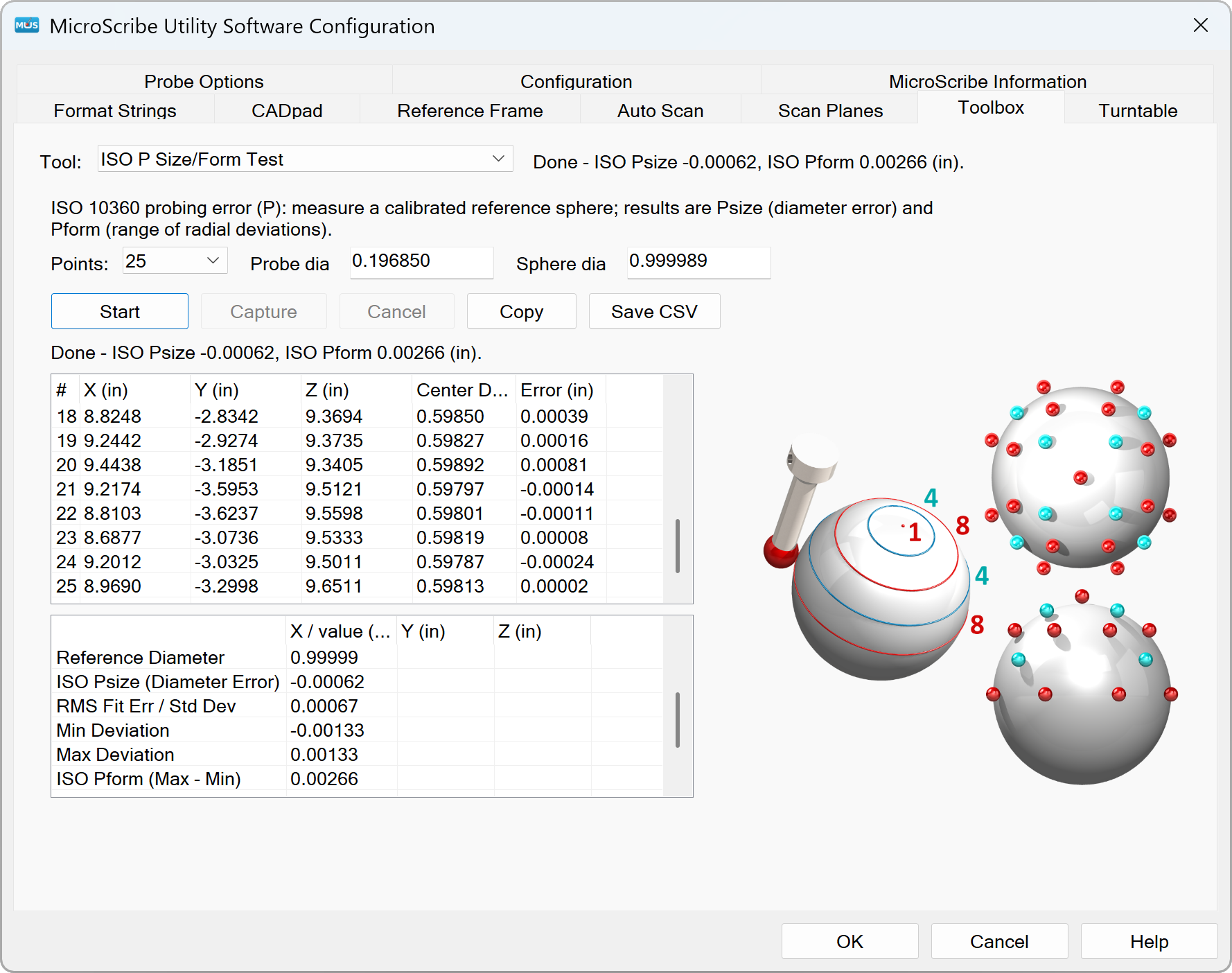Select the Format Strings tab
1232x973 pixels.
[x=115, y=110]
